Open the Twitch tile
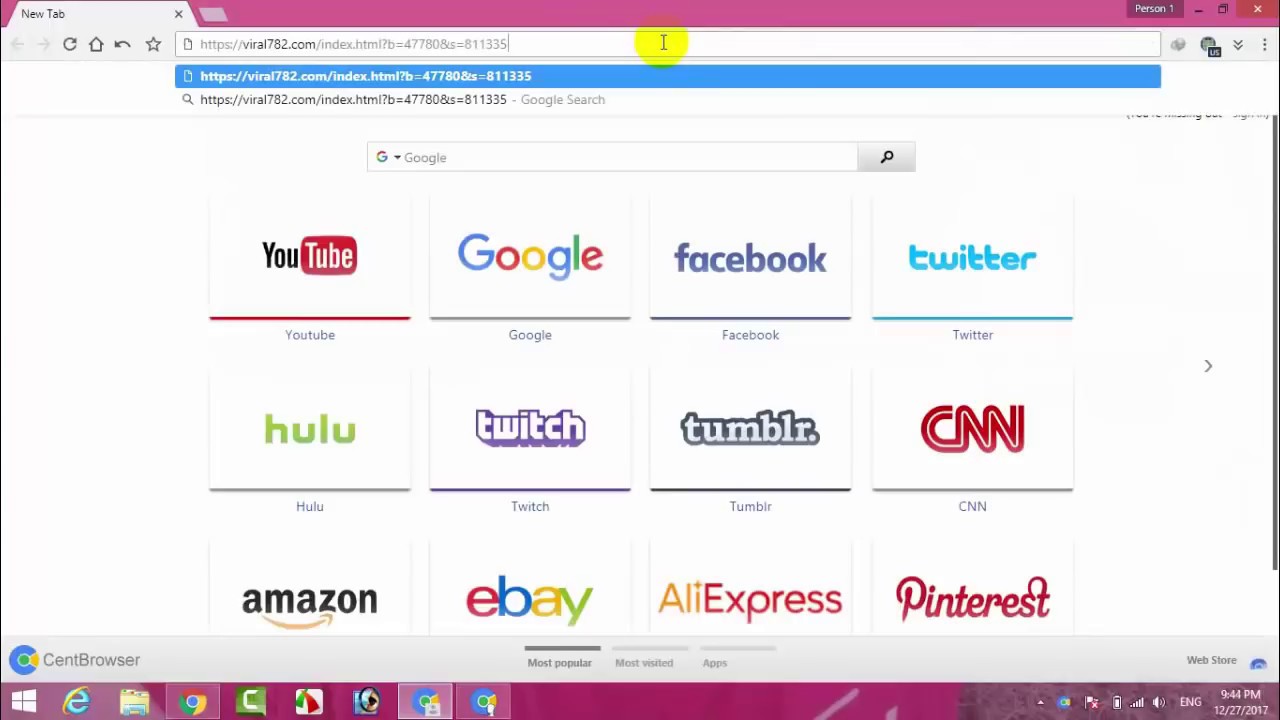The width and height of the screenshot is (1280, 720). pyautogui.click(x=530, y=430)
